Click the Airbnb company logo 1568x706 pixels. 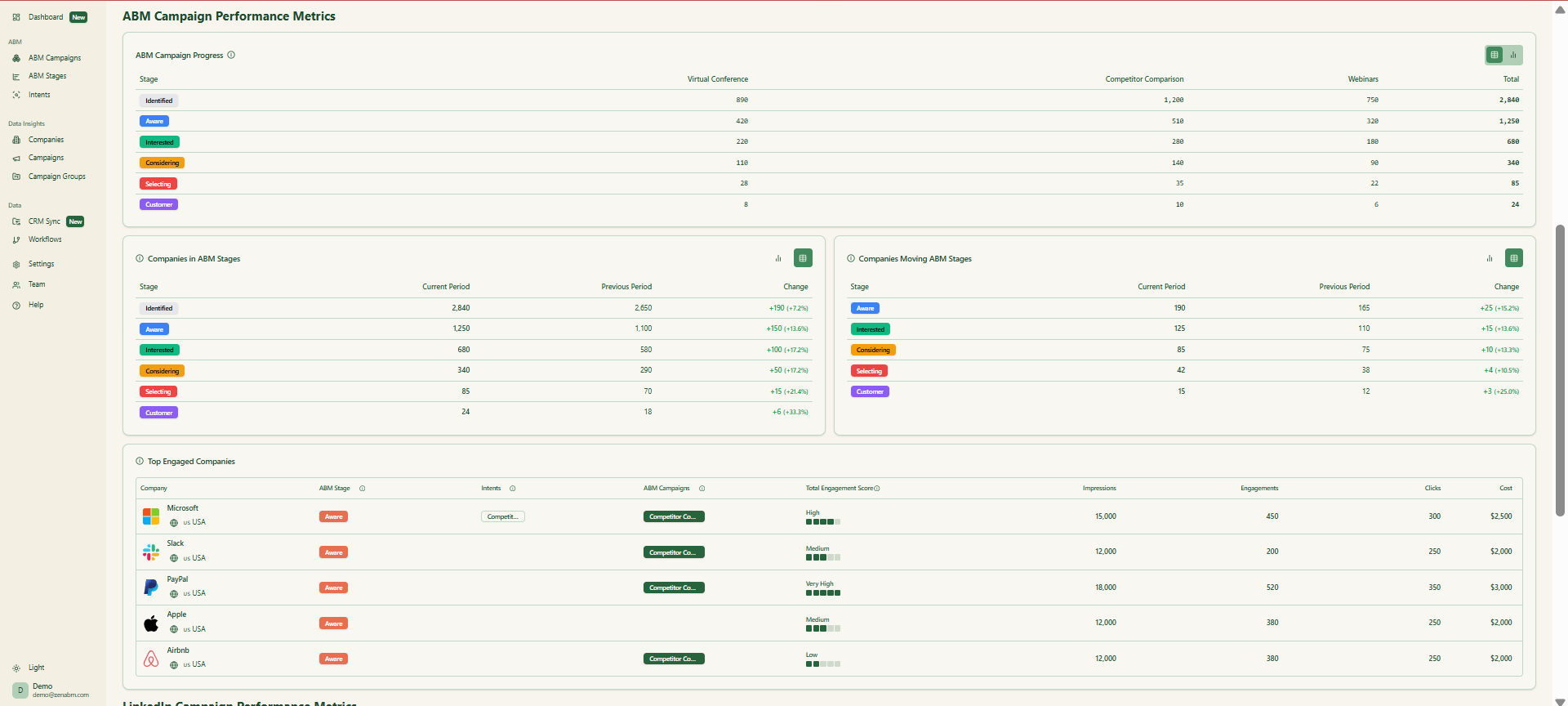(x=151, y=659)
